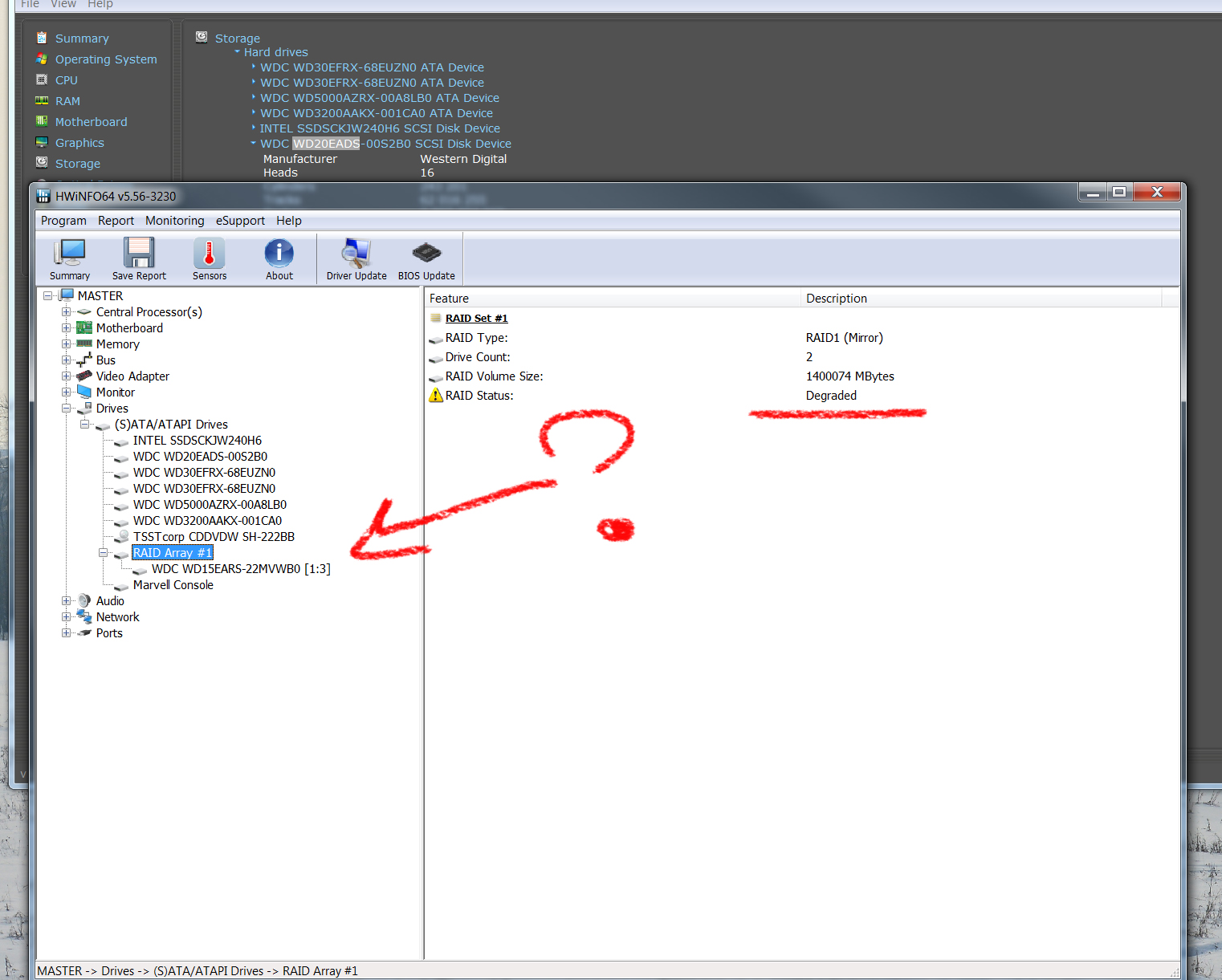Screen dimensions: 1222x980
Task: Open the Help menu in HWiNFO64
Action: [289, 221]
